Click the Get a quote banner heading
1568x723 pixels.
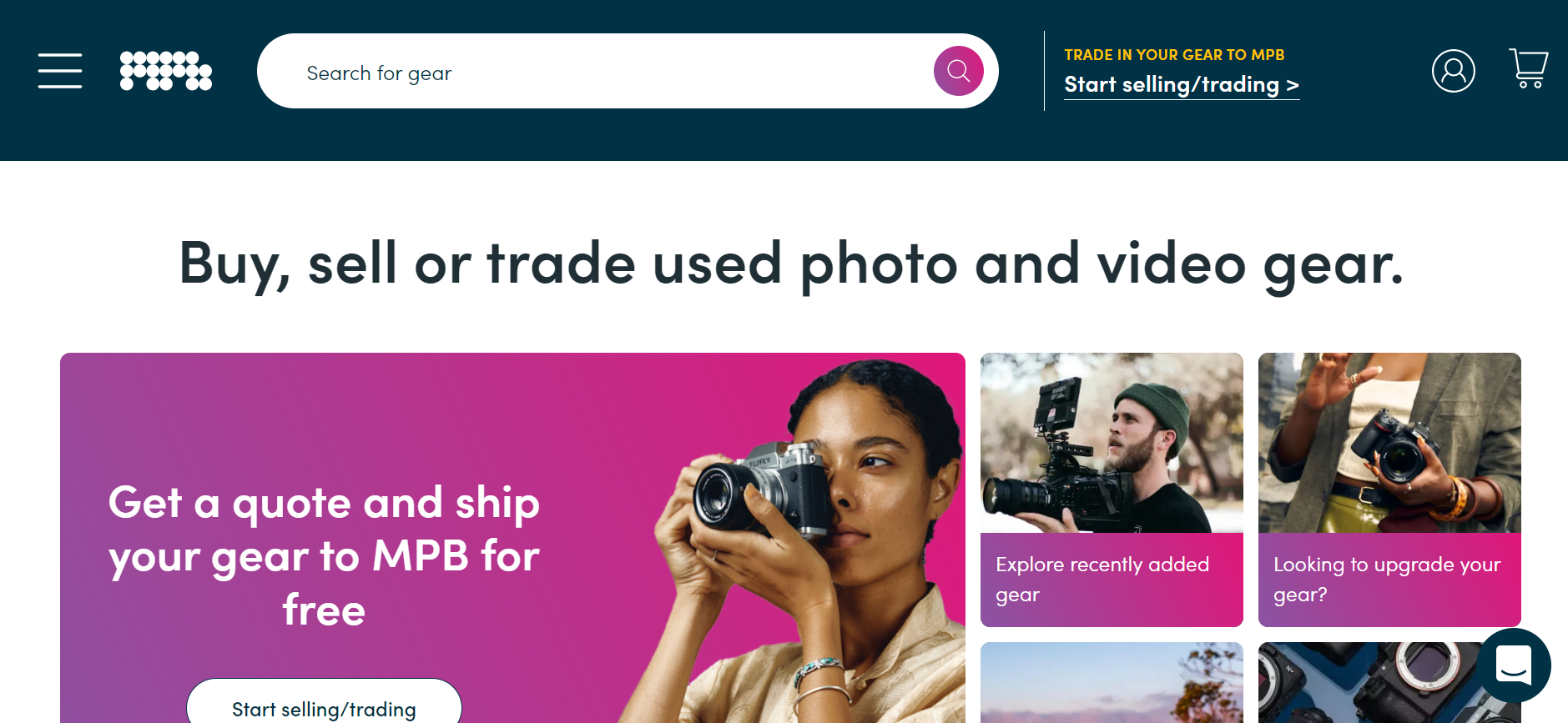(x=324, y=555)
